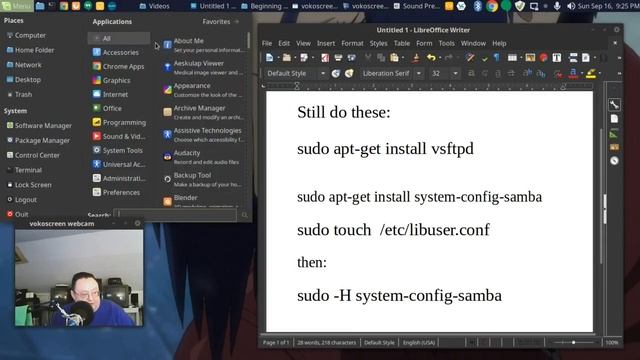
Task: Toggle print preview in Writer toolbar
Action: [x=351, y=58]
